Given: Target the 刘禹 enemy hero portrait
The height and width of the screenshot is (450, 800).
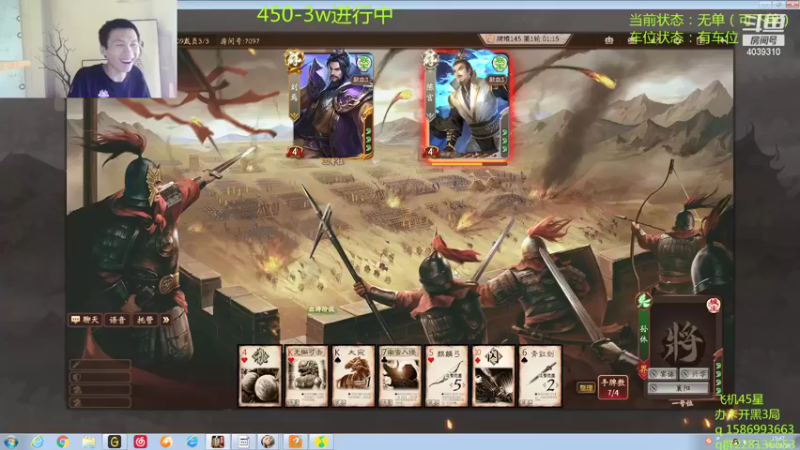Looking at the screenshot, I should pyautogui.click(x=333, y=105).
